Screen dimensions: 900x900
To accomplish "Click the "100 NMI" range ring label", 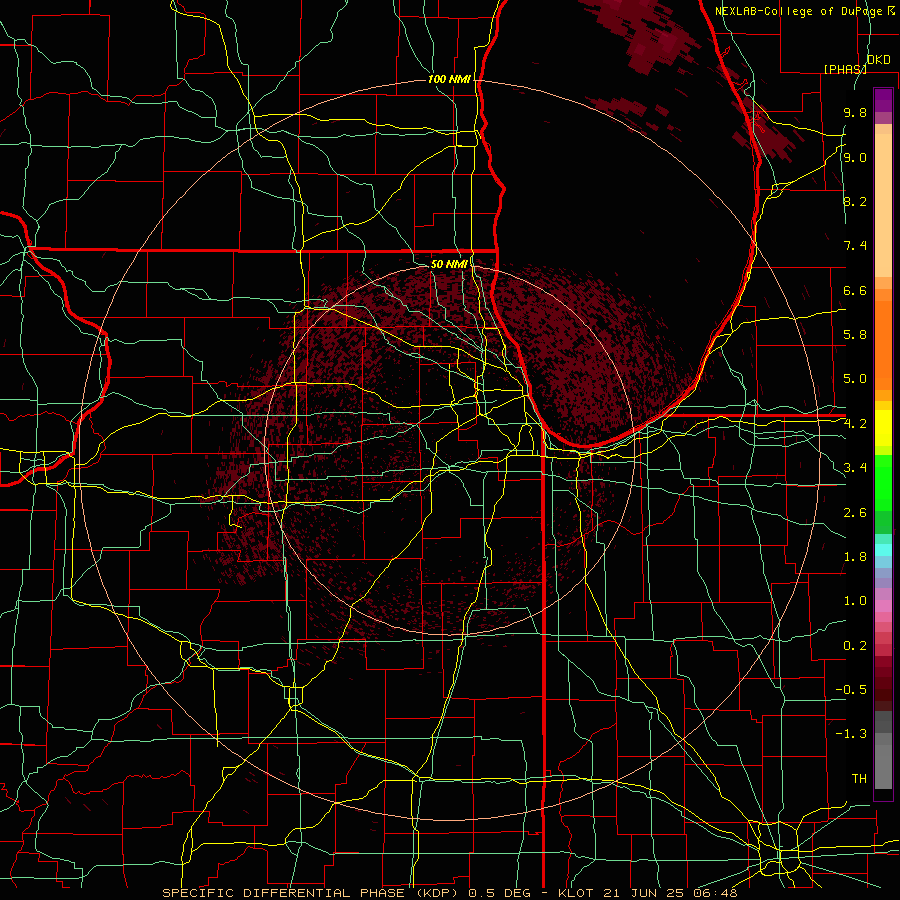I will pyautogui.click(x=449, y=79).
